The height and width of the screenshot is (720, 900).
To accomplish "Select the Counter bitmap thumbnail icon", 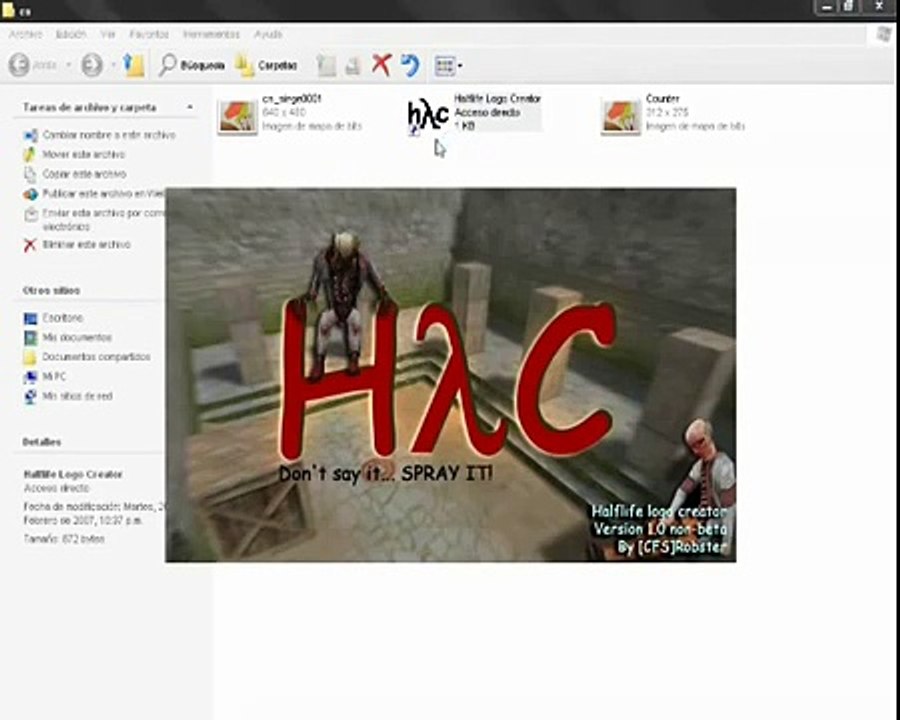I will pos(620,117).
